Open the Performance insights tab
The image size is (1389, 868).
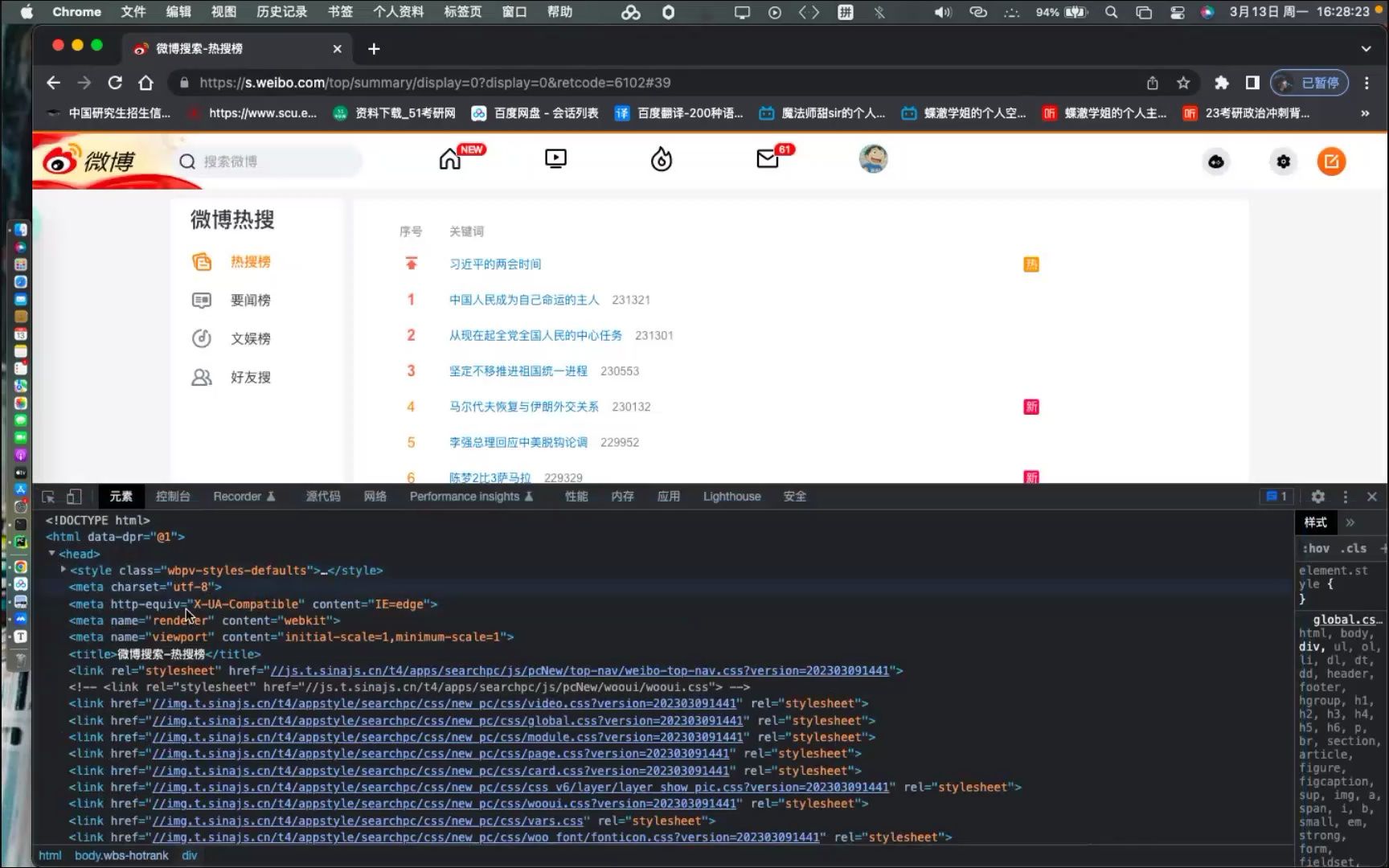471,497
